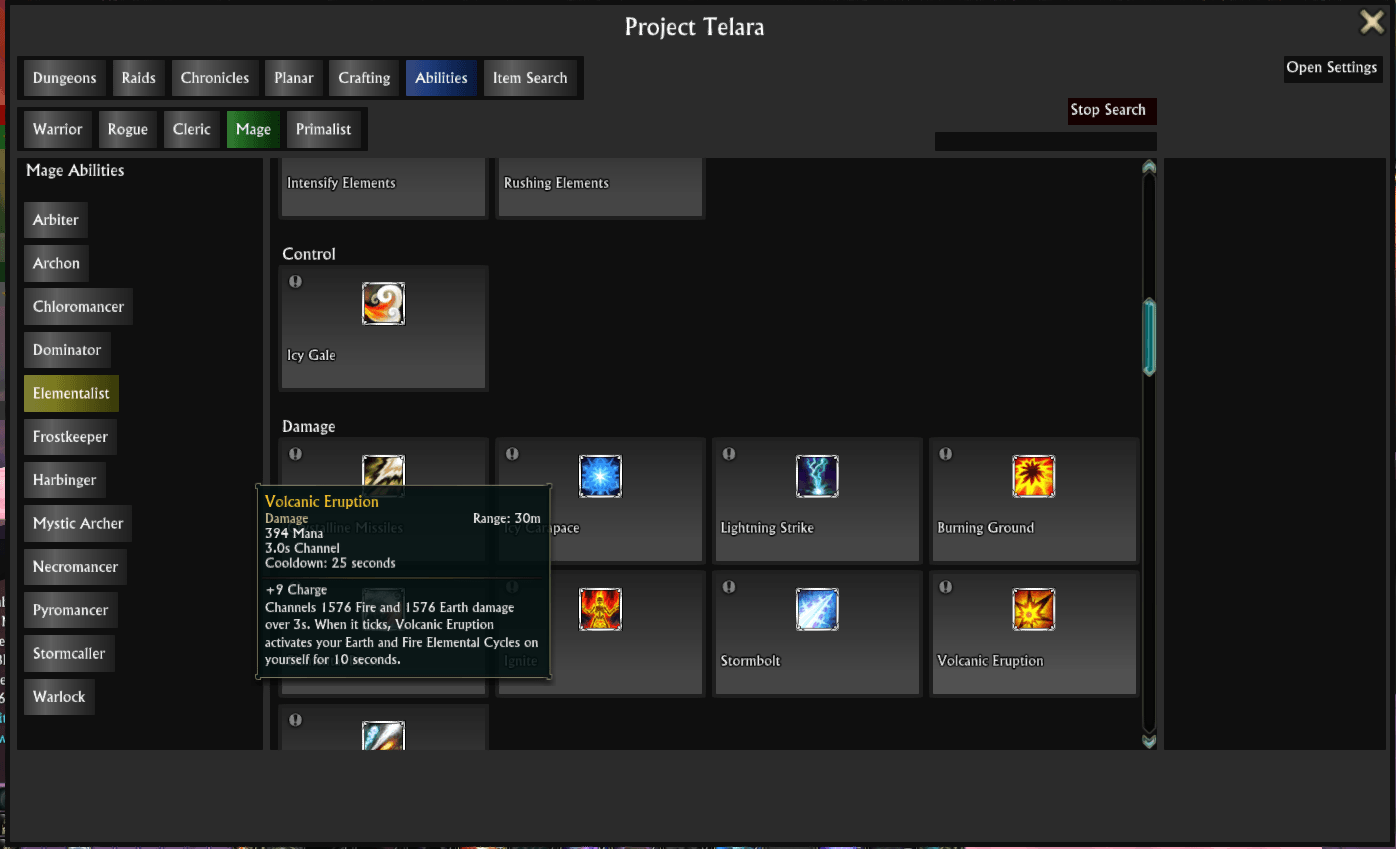Screen dimensions: 1396x849
Task: Click the Open Settings button
Action: click(1332, 68)
